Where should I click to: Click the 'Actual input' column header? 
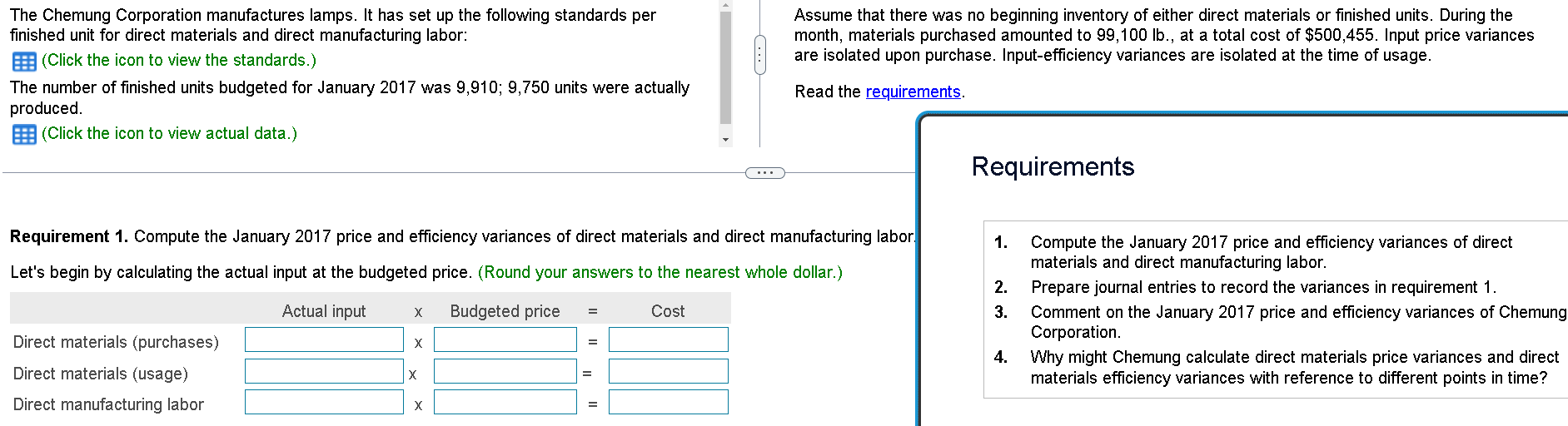[x=324, y=311]
